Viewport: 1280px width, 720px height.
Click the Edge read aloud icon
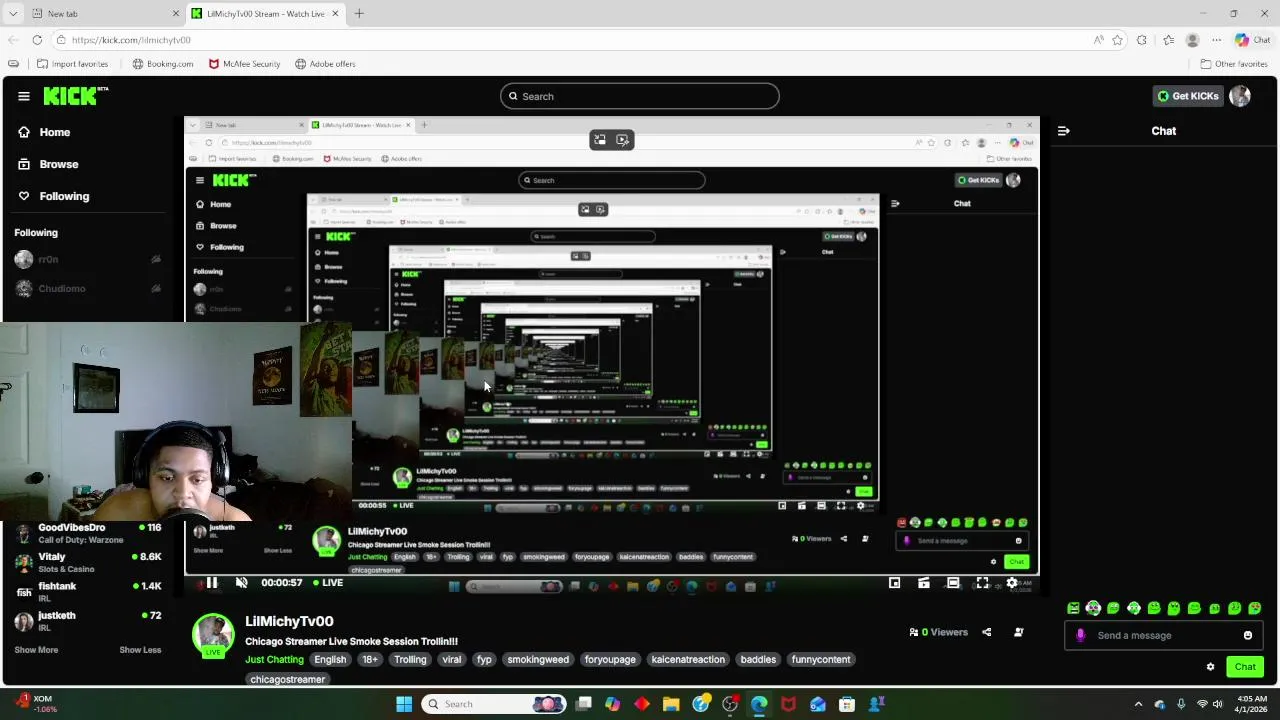pyautogui.click(x=1098, y=40)
